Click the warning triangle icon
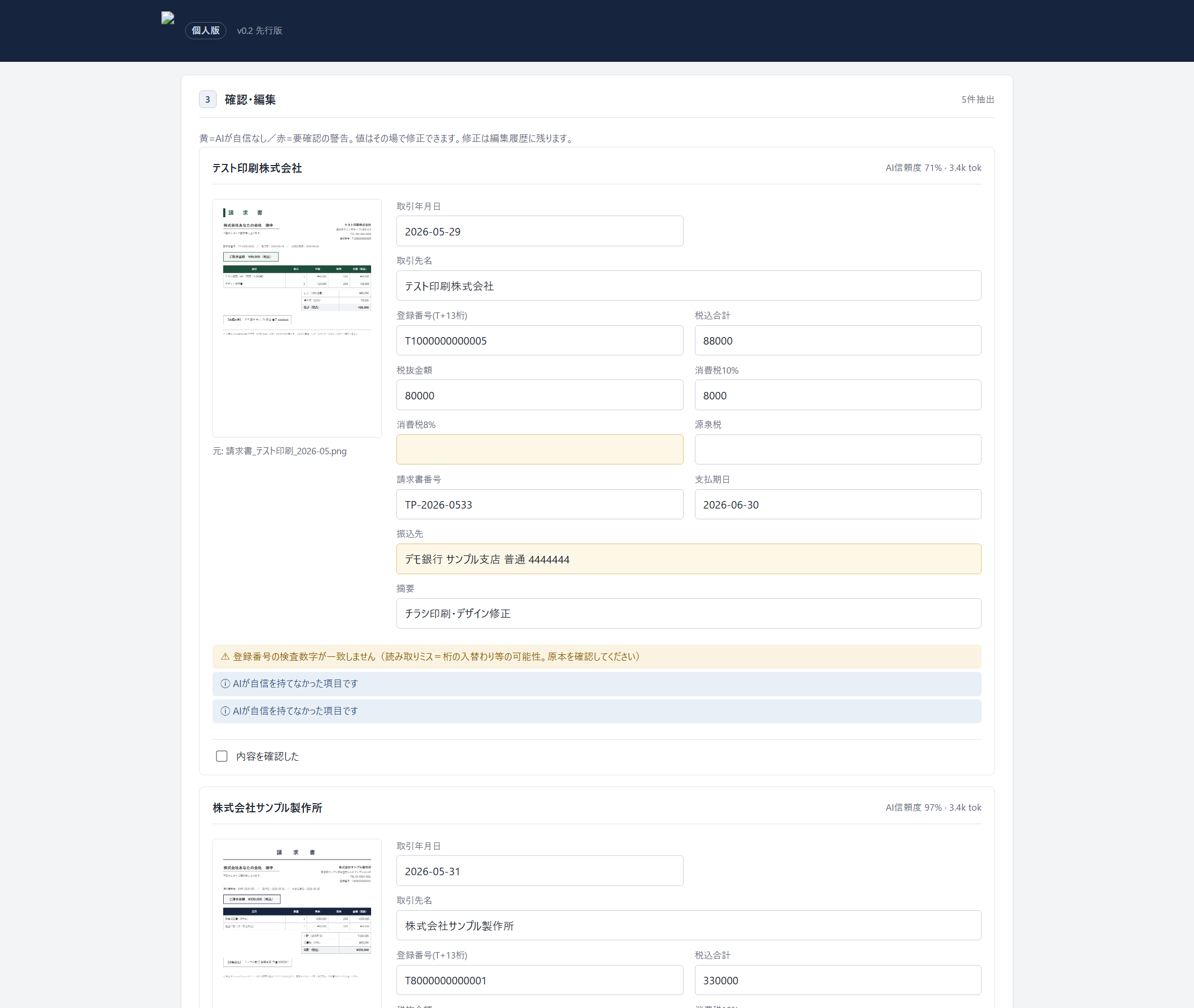The image size is (1194, 1008). point(225,656)
